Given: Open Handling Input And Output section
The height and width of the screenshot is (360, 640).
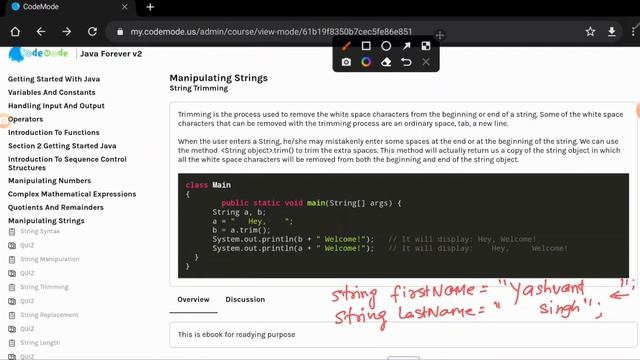Looking at the screenshot, I should pyautogui.click(x=56, y=106).
